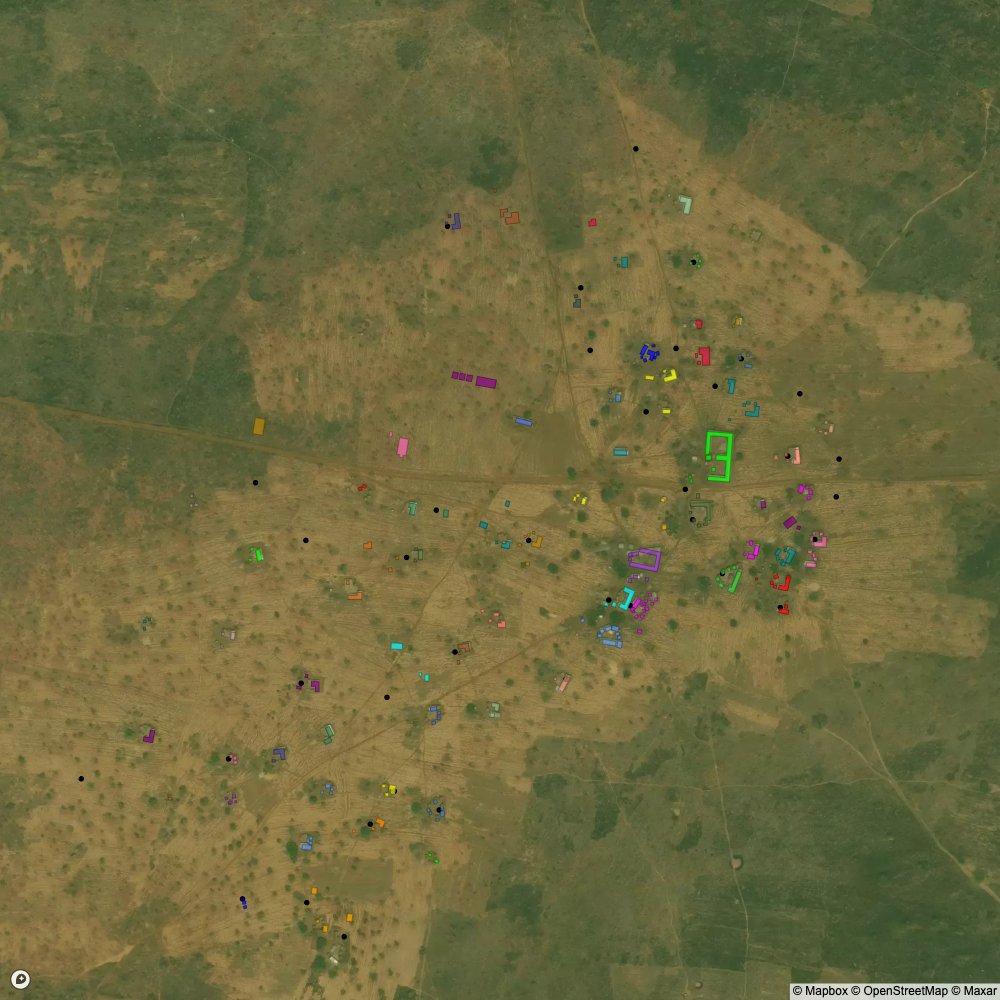Click the © Maxar attribution link
Screen dimensions: 1000x1000
(x=973, y=991)
